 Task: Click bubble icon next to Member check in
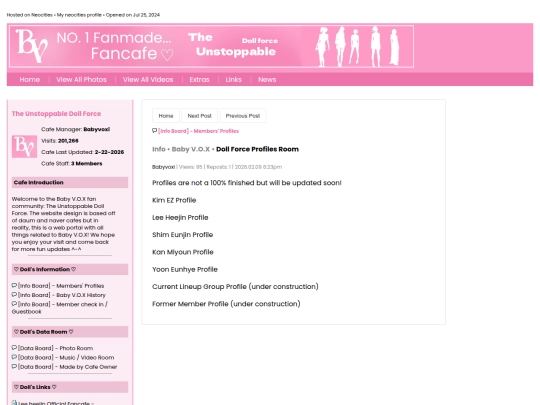click(14, 304)
